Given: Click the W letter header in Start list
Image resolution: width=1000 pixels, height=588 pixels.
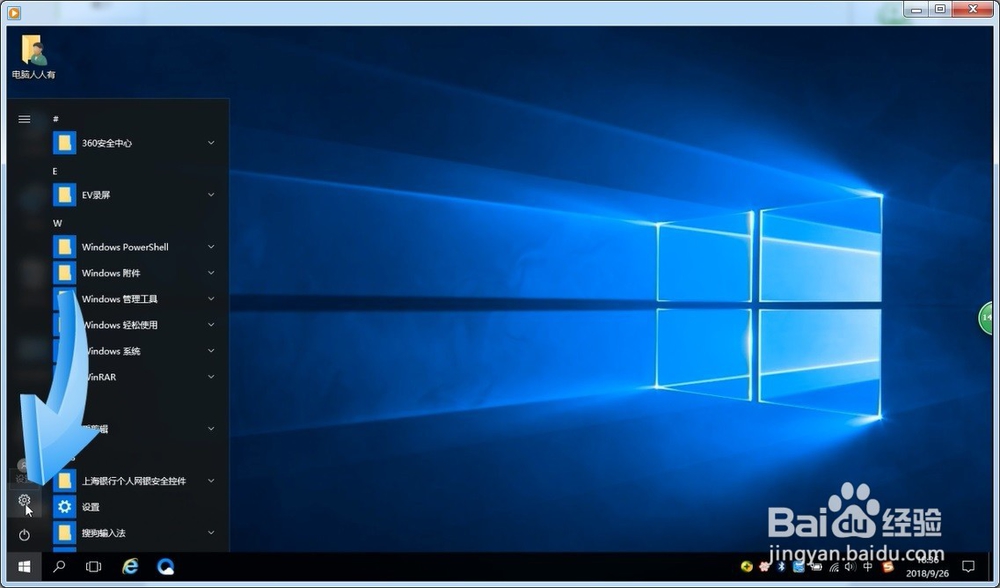Looking at the screenshot, I should tap(57, 223).
